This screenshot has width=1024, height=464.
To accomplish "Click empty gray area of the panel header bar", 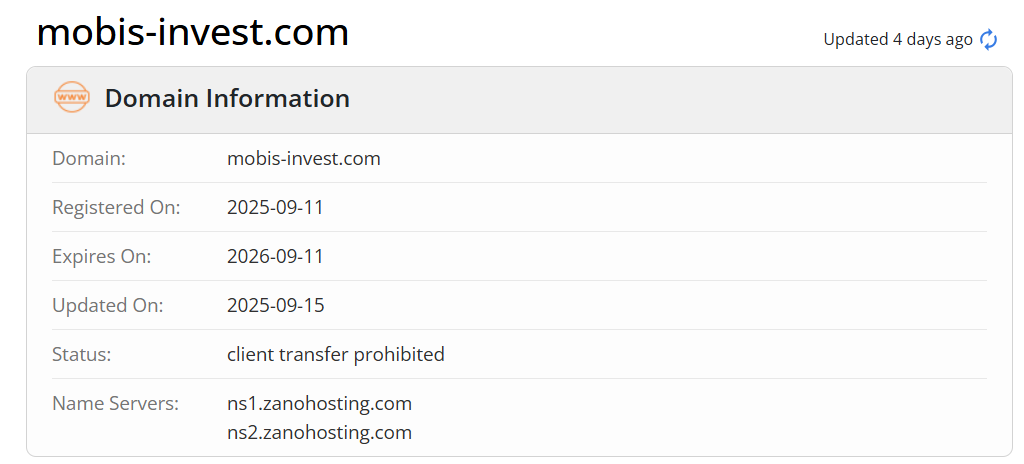I will (x=680, y=99).
